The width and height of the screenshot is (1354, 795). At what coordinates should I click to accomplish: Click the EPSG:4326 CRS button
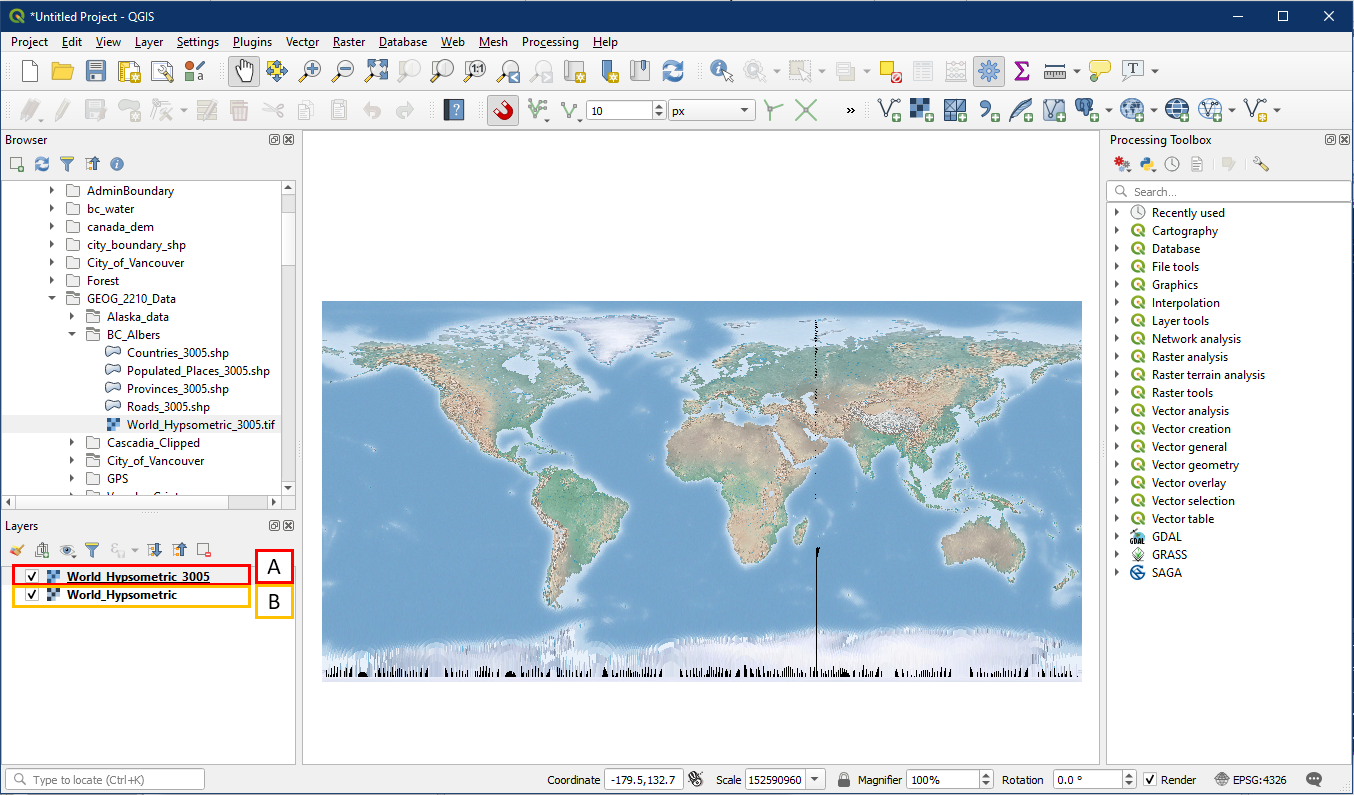coord(1256,780)
